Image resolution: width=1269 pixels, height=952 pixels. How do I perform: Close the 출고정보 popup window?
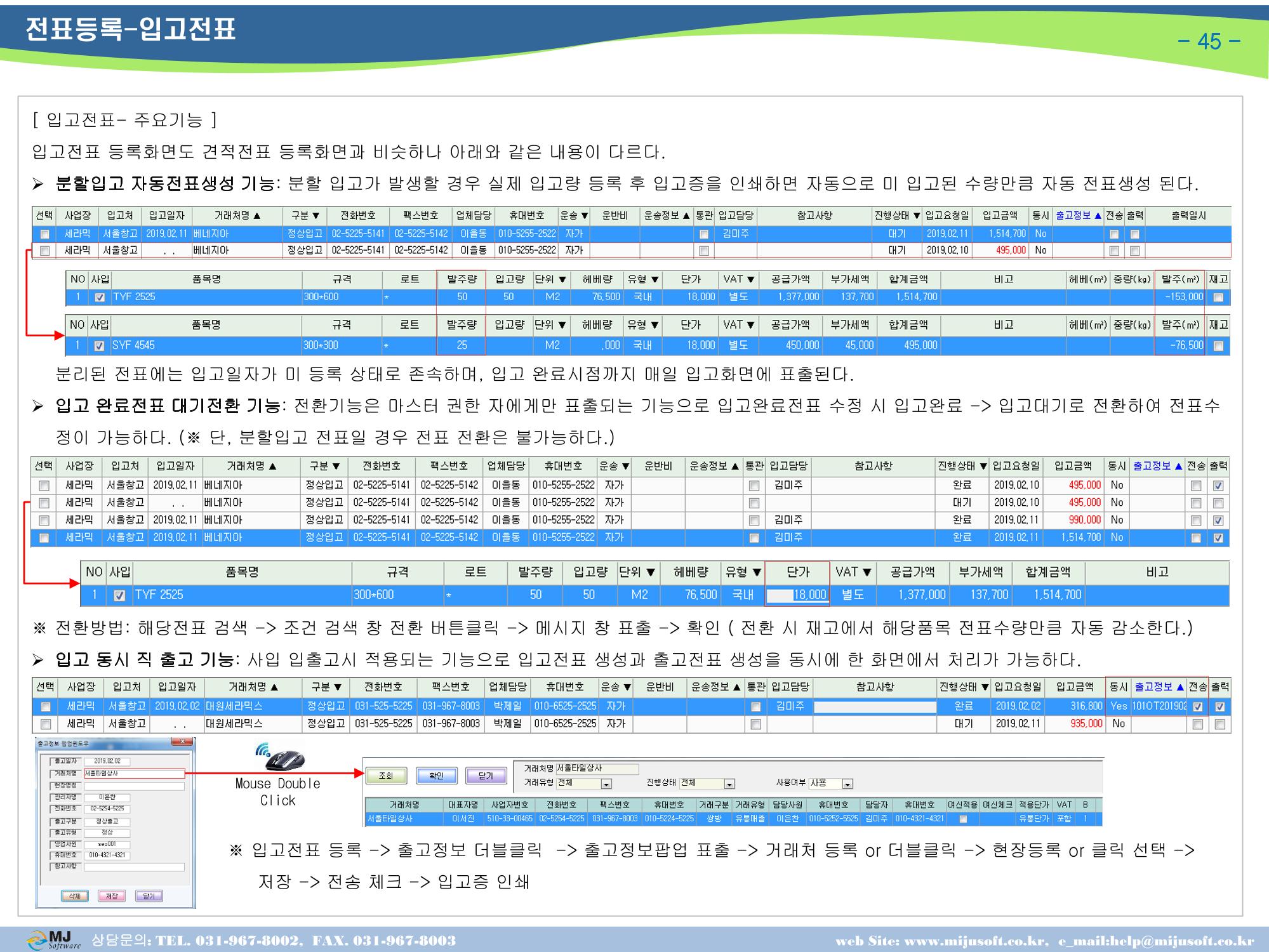[x=183, y=743]
